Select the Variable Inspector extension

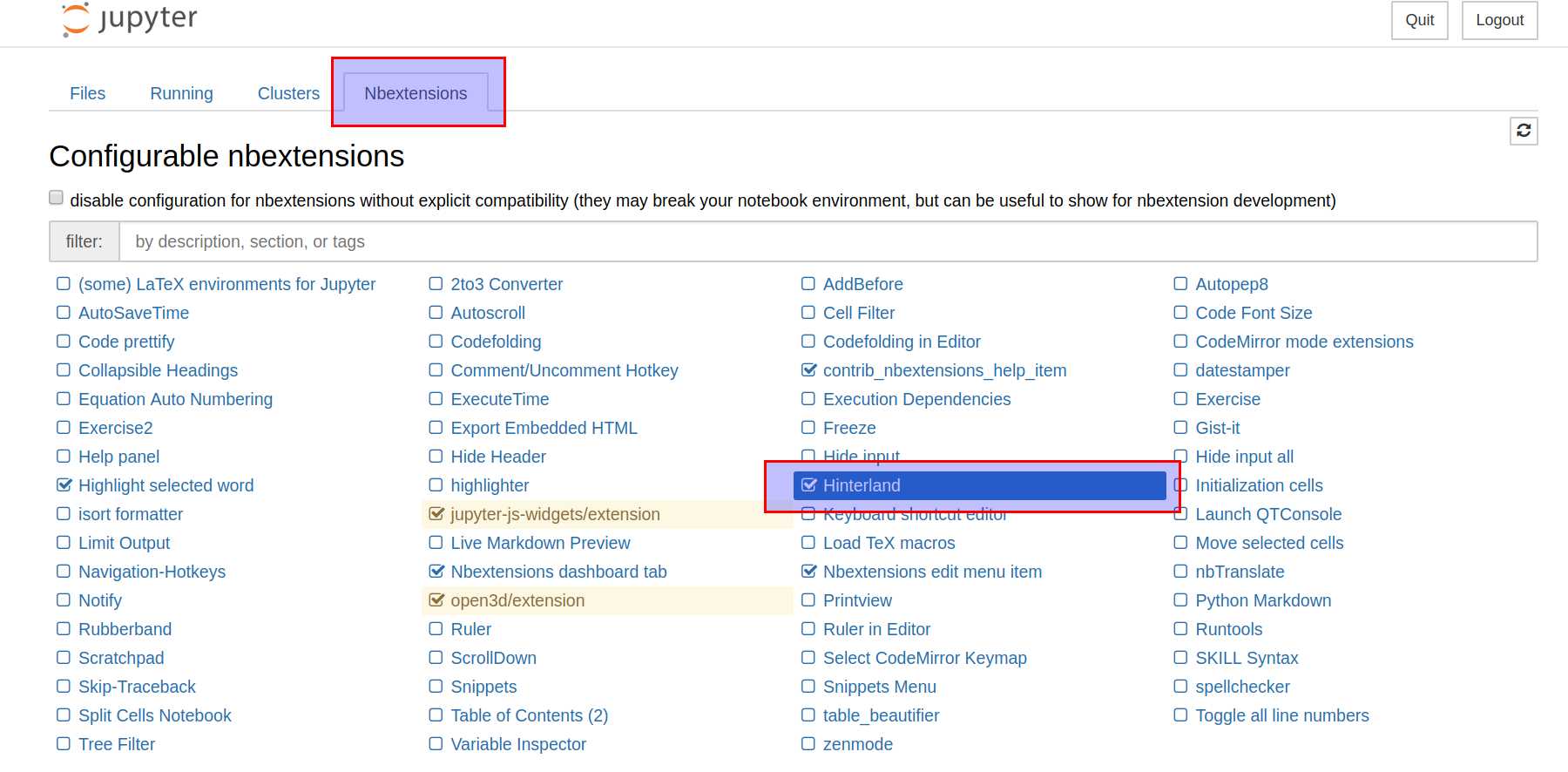(x=518, y=744)
